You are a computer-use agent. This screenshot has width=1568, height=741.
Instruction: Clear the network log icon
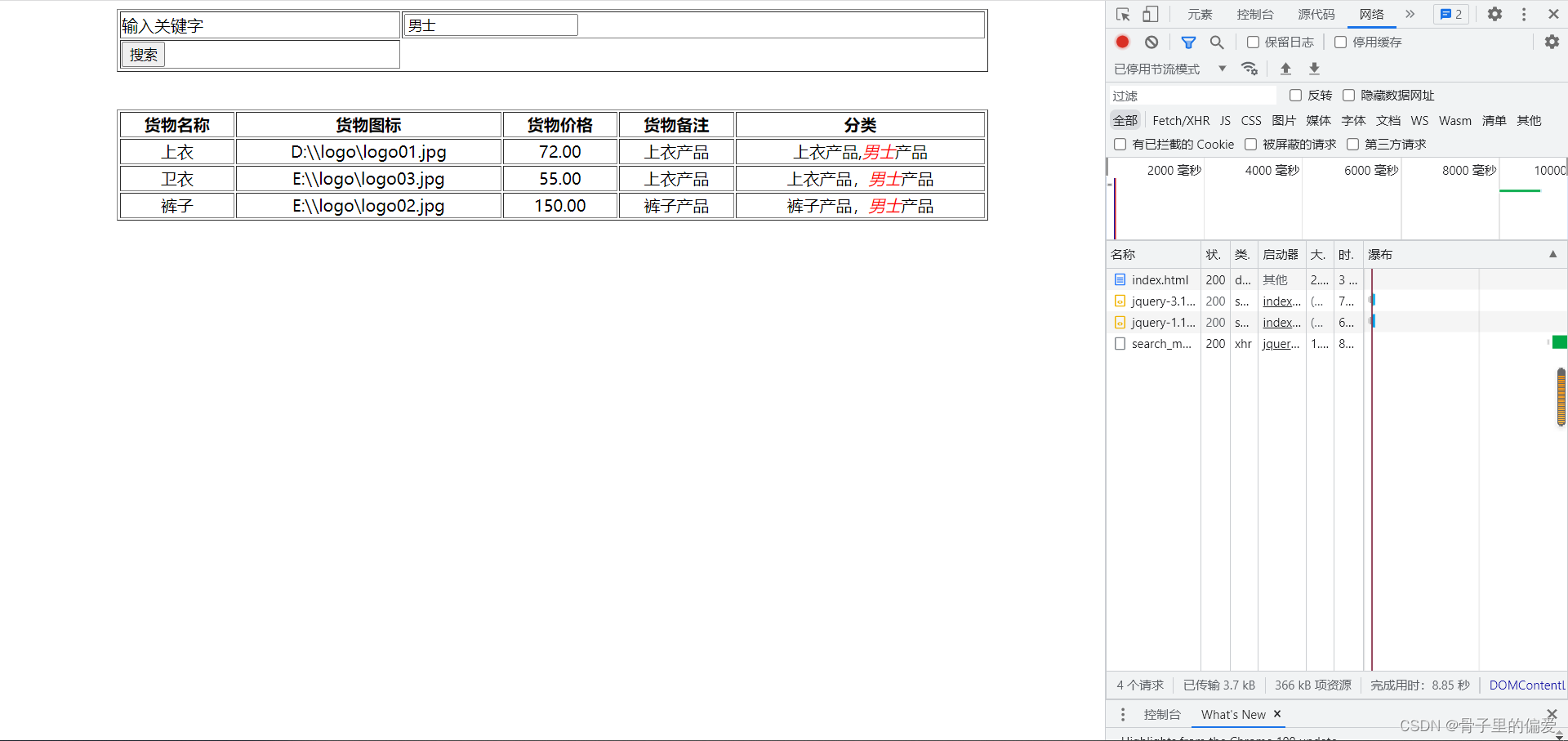tap(1151, 42)
